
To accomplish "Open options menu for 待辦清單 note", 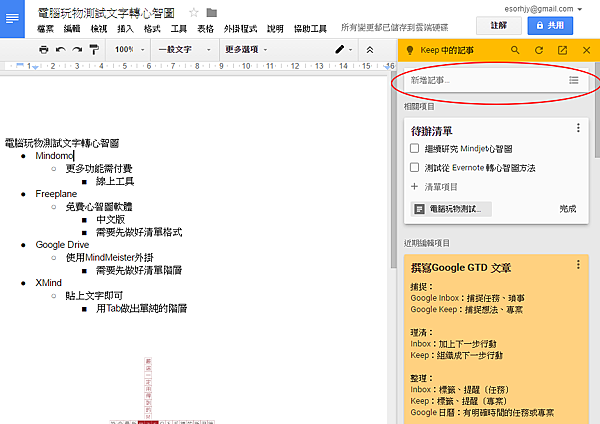I will (578, 128).
